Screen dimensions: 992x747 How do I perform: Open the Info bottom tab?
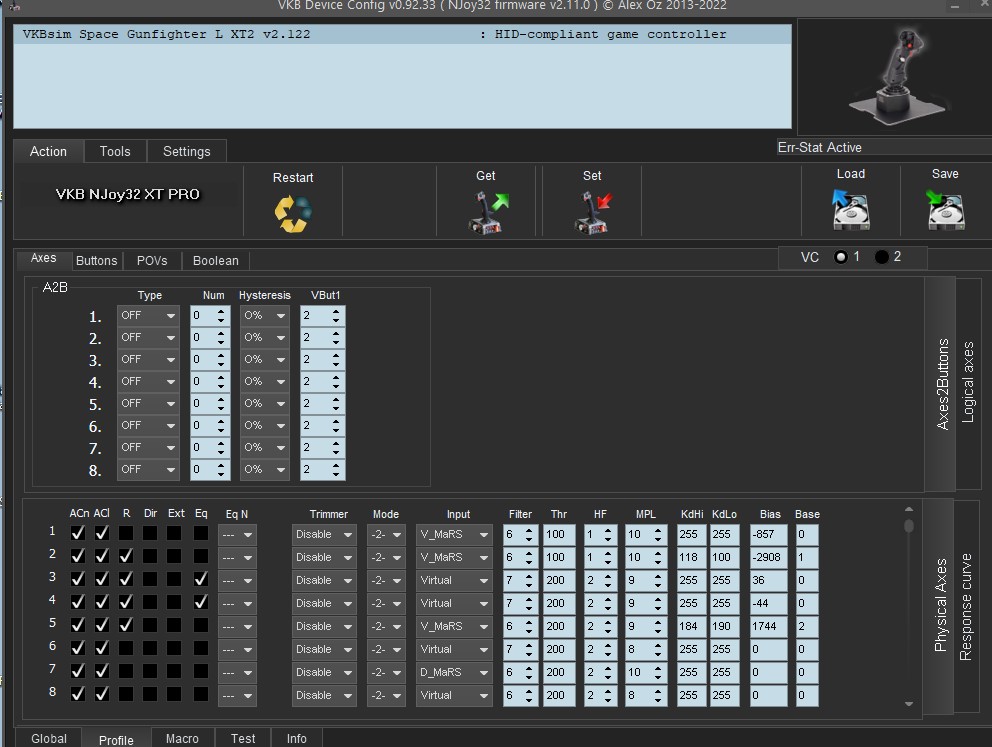(297, 739)
